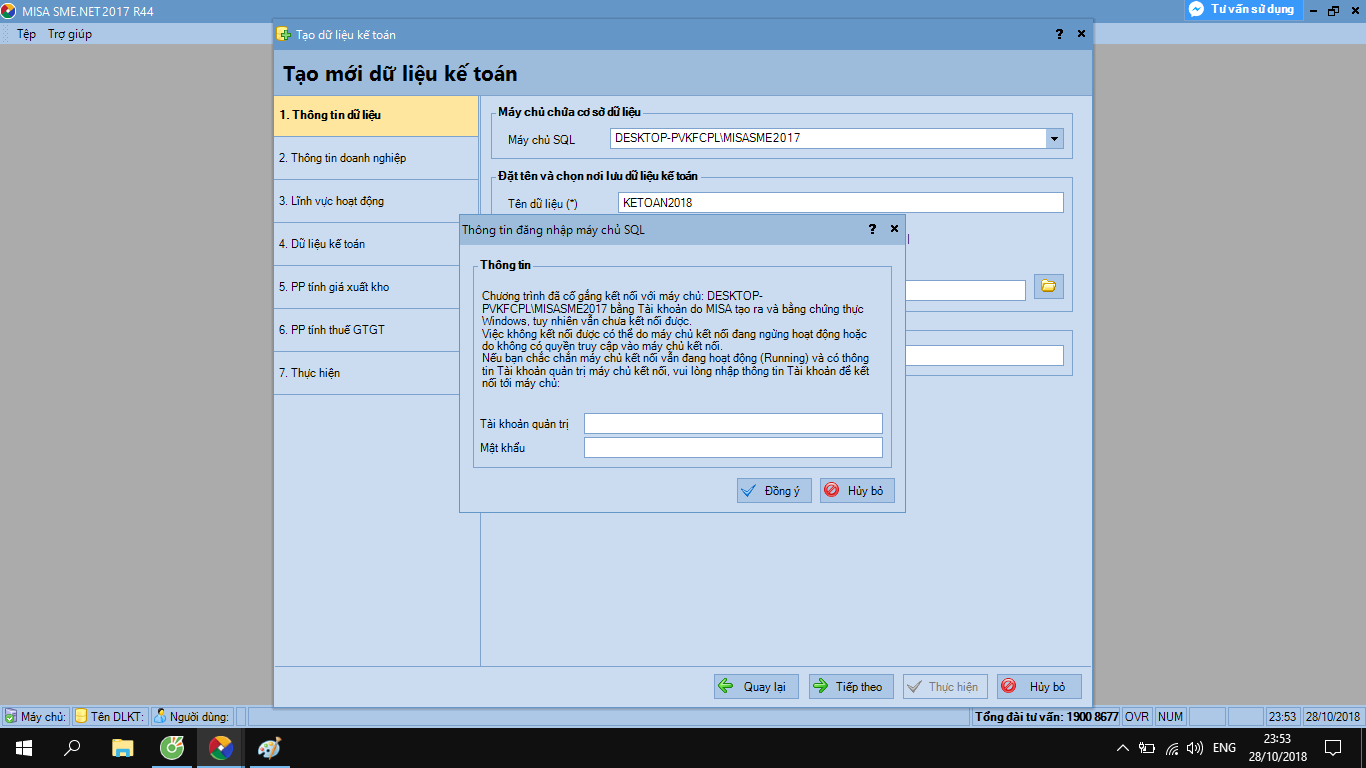Screen dimensions: 1366x768
Task: Click the folder browse icon for data location
Action: point(1048,286)
